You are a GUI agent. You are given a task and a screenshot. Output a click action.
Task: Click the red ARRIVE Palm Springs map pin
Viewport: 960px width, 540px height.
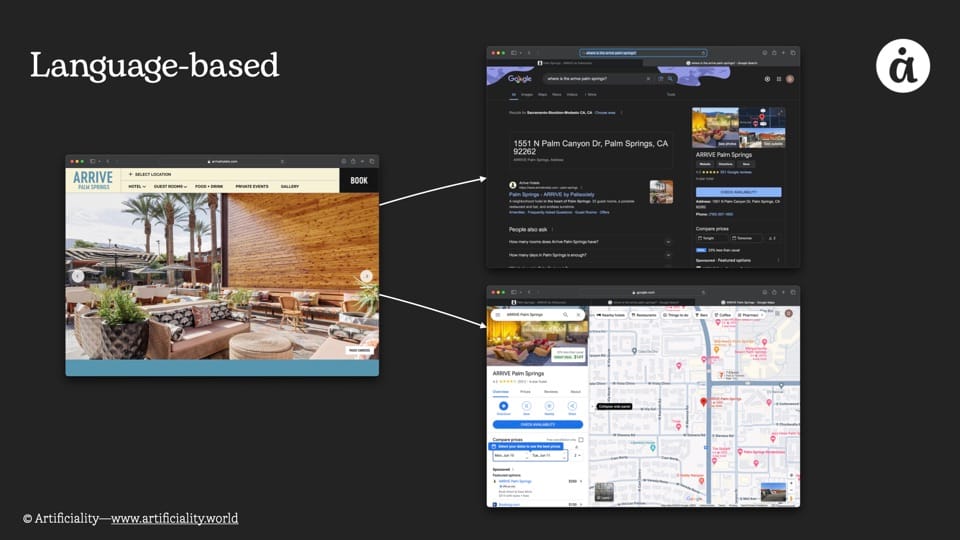pyautogui.click(x=703, y=402)
